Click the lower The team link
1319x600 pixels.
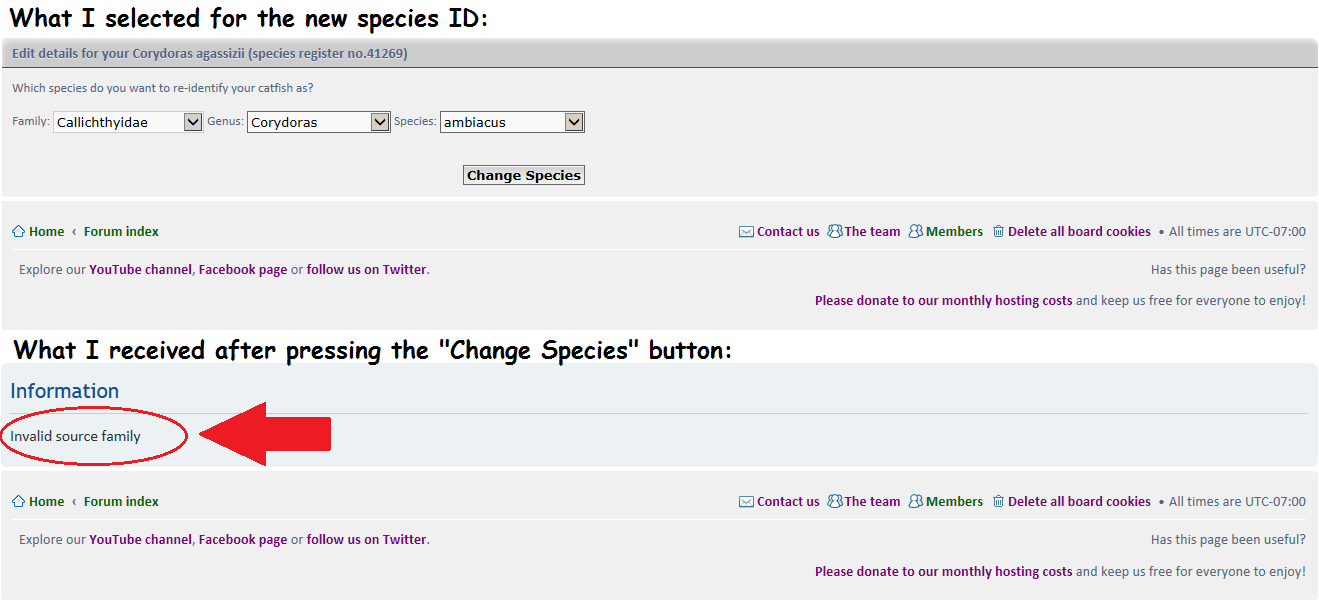pos(872,501)
